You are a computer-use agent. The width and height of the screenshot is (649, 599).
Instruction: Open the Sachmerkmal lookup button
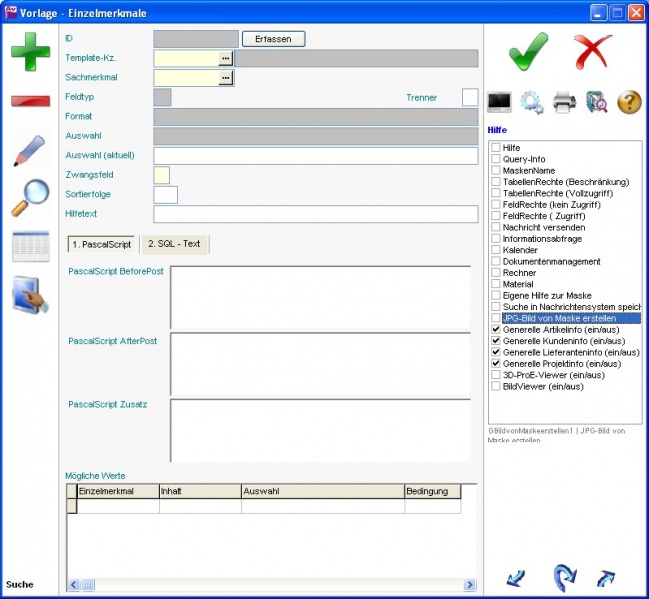[226, 78]
